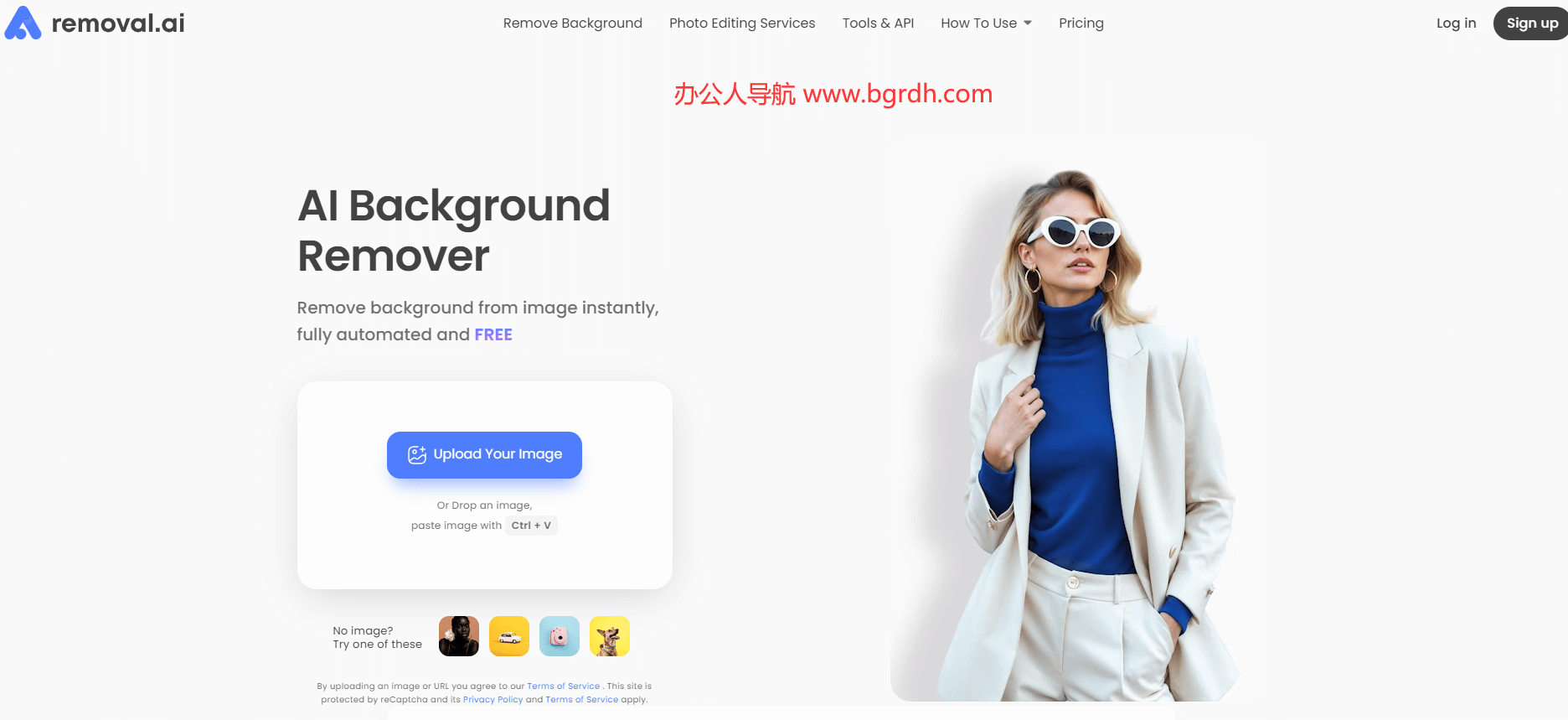Click the Upload Your Image button
The image size is (1568, 720).
[x=484, y=454]
